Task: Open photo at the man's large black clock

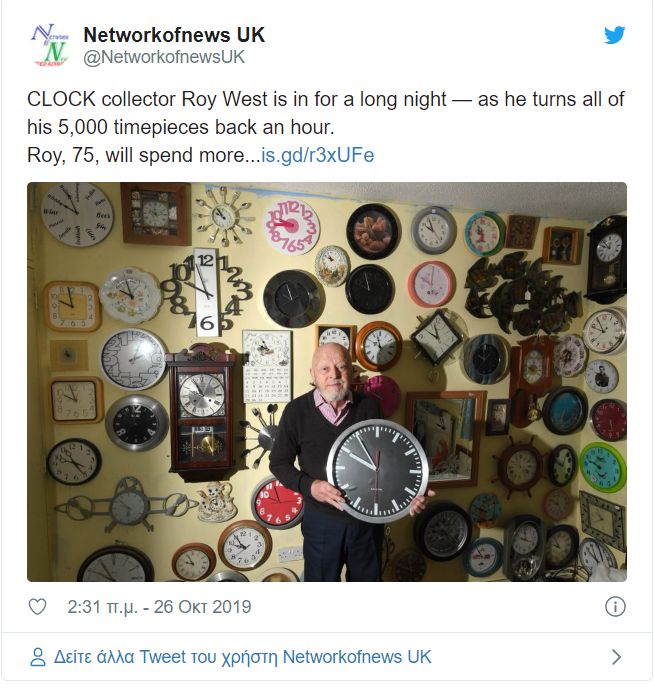Action: point(378,470)
